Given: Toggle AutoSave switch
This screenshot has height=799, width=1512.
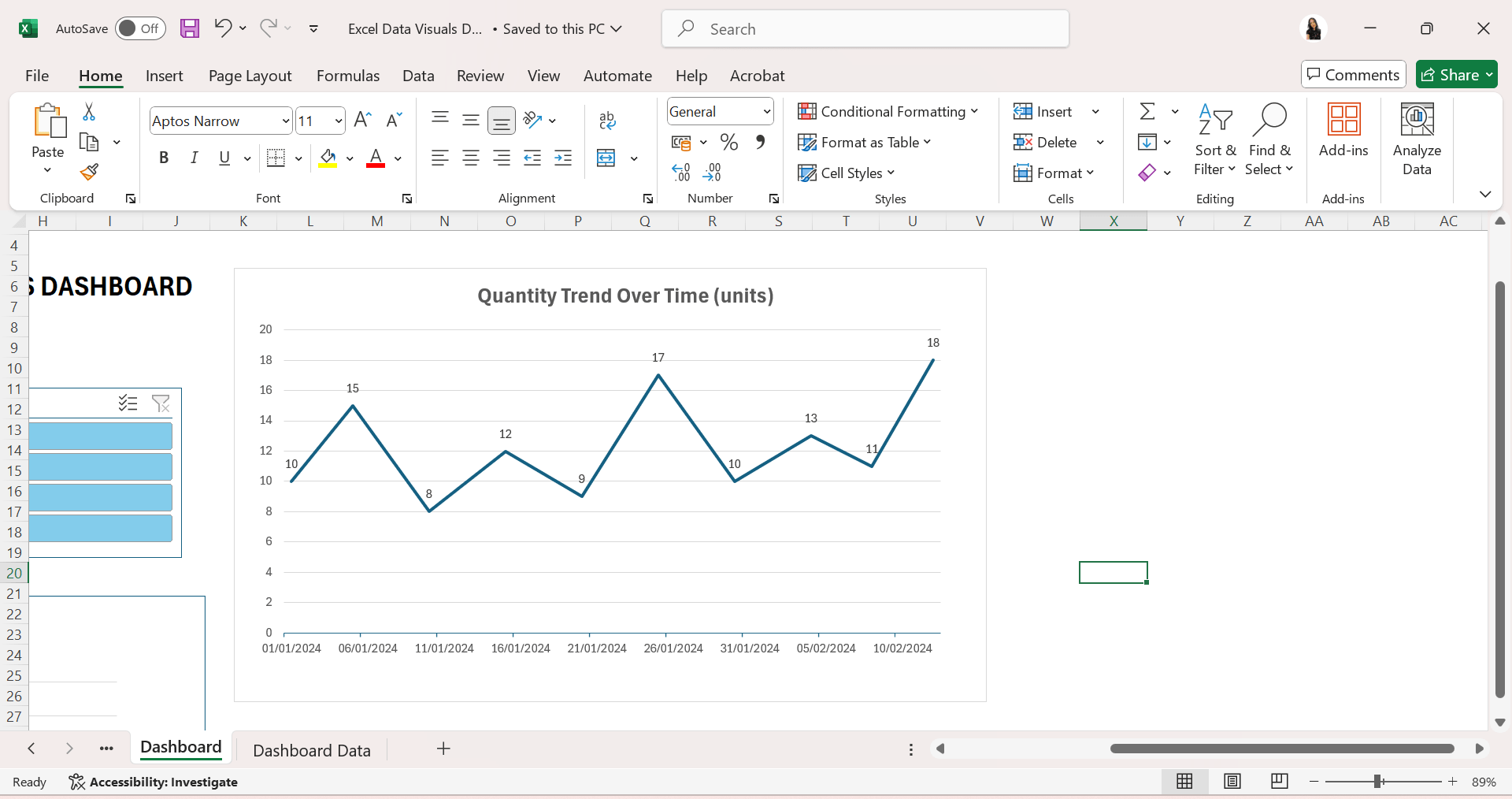Looking at the screenshot, I should pyautogui.click(x=140, y=29).
